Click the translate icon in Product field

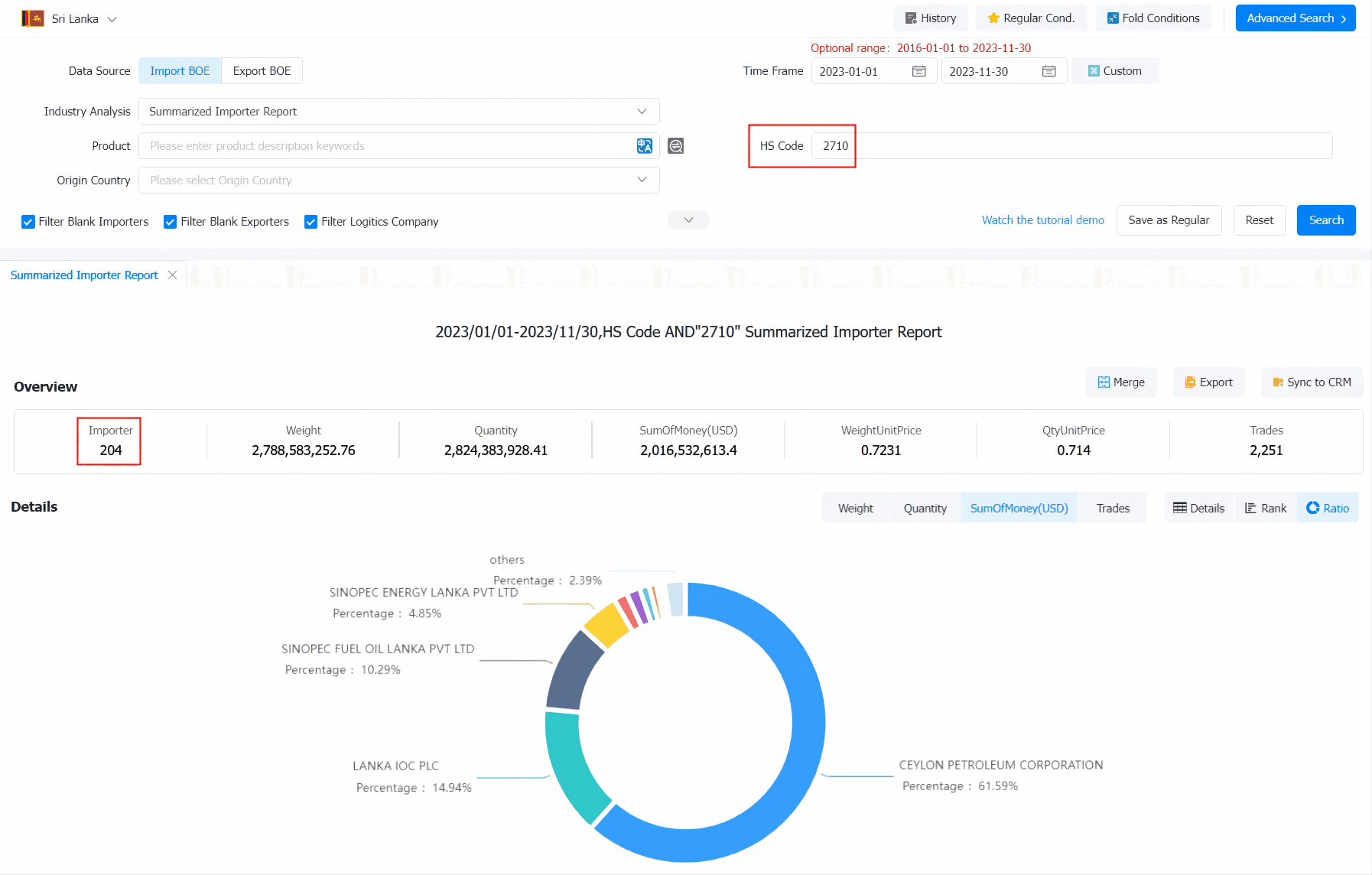coord(645,146)
